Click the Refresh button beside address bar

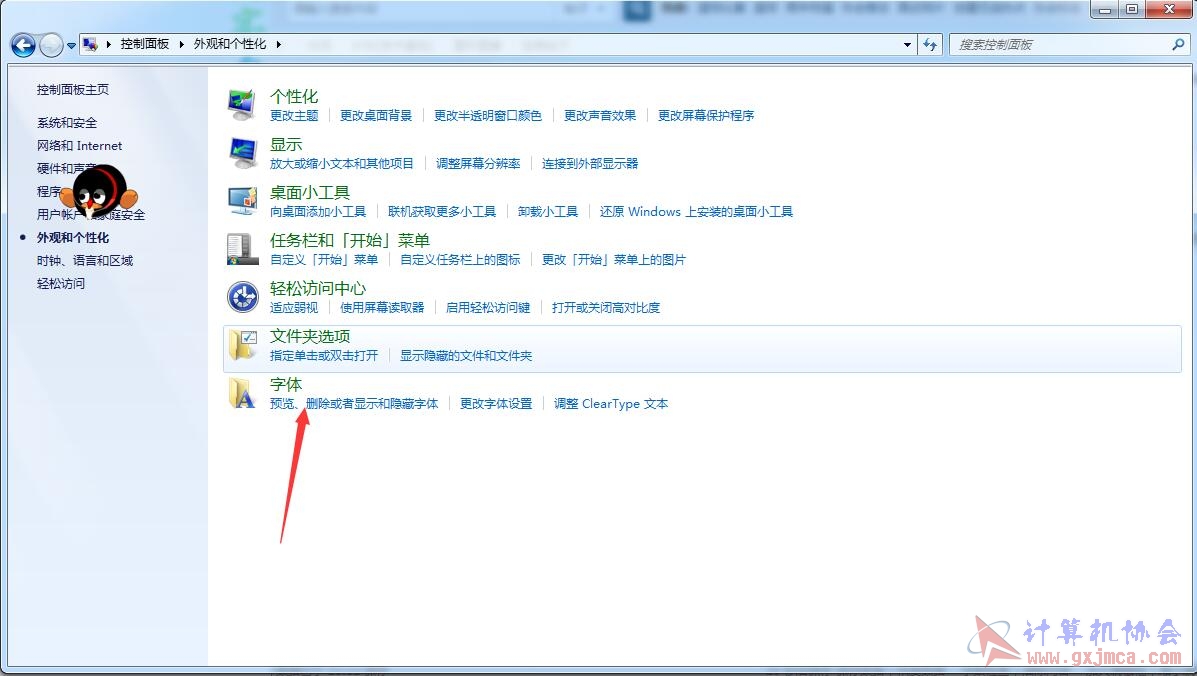coord(930,45)
